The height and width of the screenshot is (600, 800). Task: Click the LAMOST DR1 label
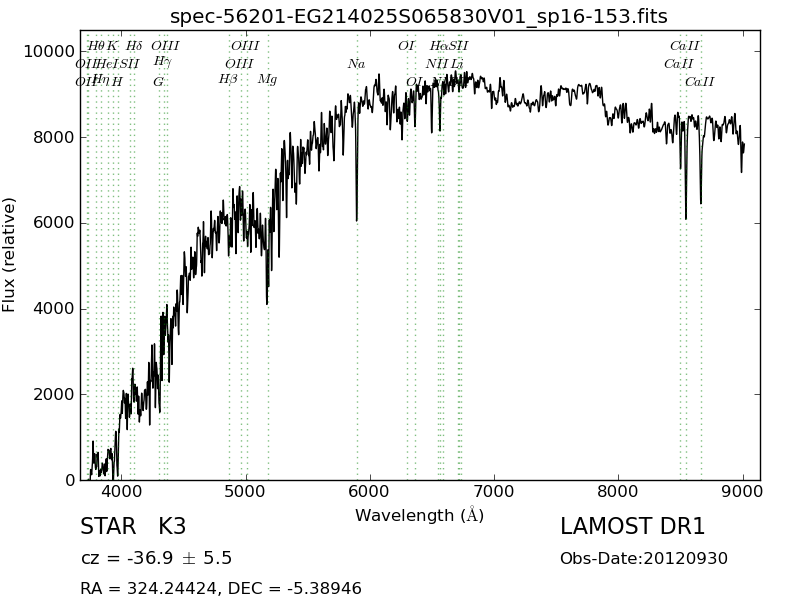[x=632, y=526]
